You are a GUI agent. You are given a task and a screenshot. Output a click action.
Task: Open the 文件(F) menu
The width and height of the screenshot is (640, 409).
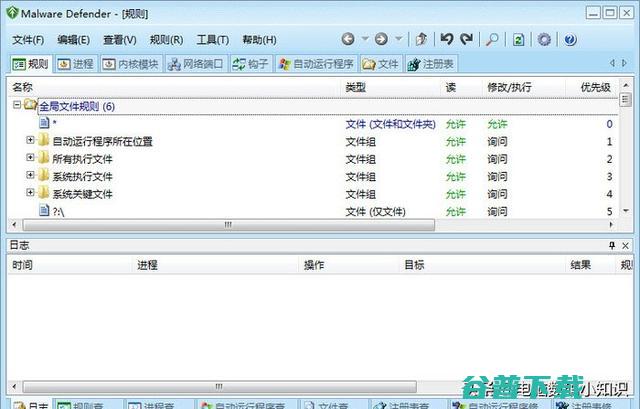(28, 40)
